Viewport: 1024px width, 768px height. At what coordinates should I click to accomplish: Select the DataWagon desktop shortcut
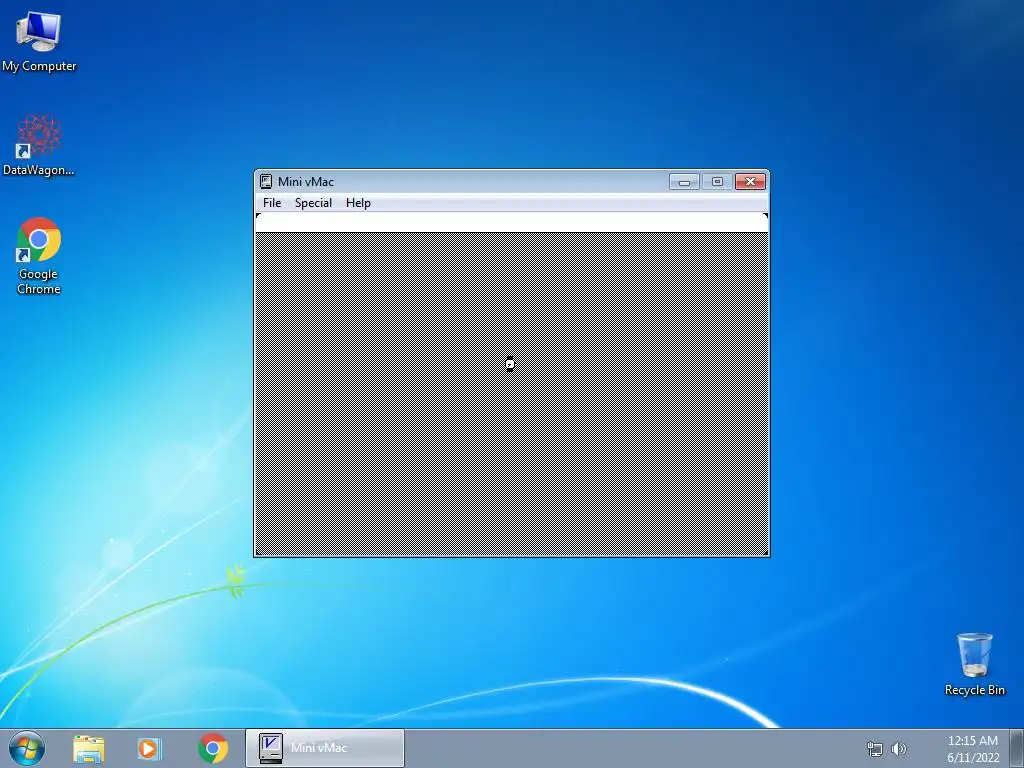(39, 146)
